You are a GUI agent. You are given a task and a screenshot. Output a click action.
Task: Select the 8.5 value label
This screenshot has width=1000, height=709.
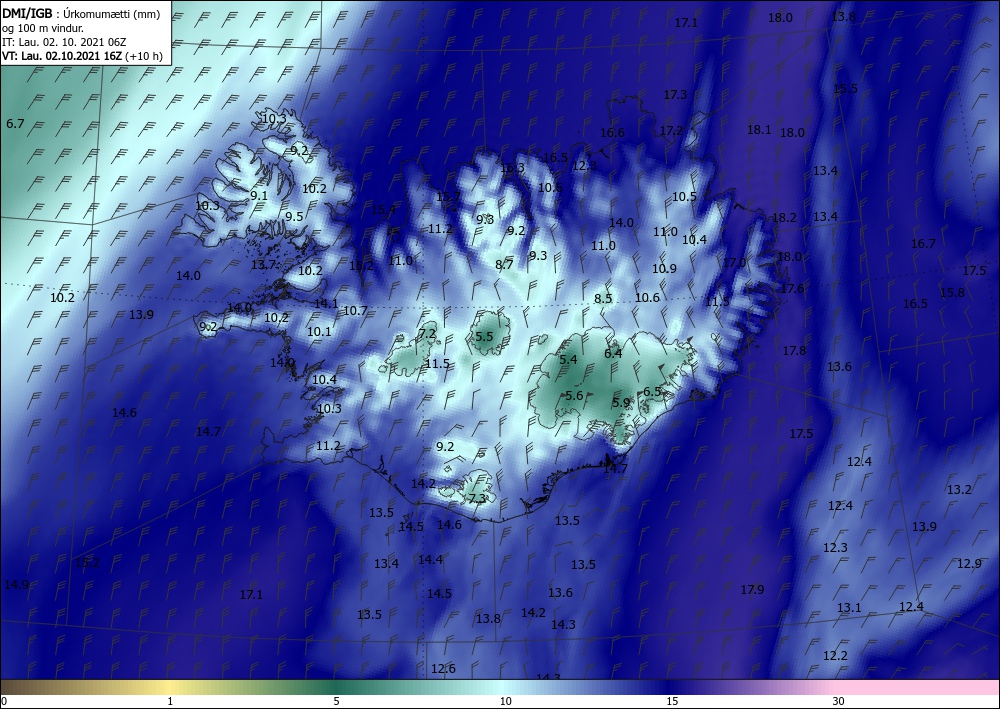click(603, 298)
